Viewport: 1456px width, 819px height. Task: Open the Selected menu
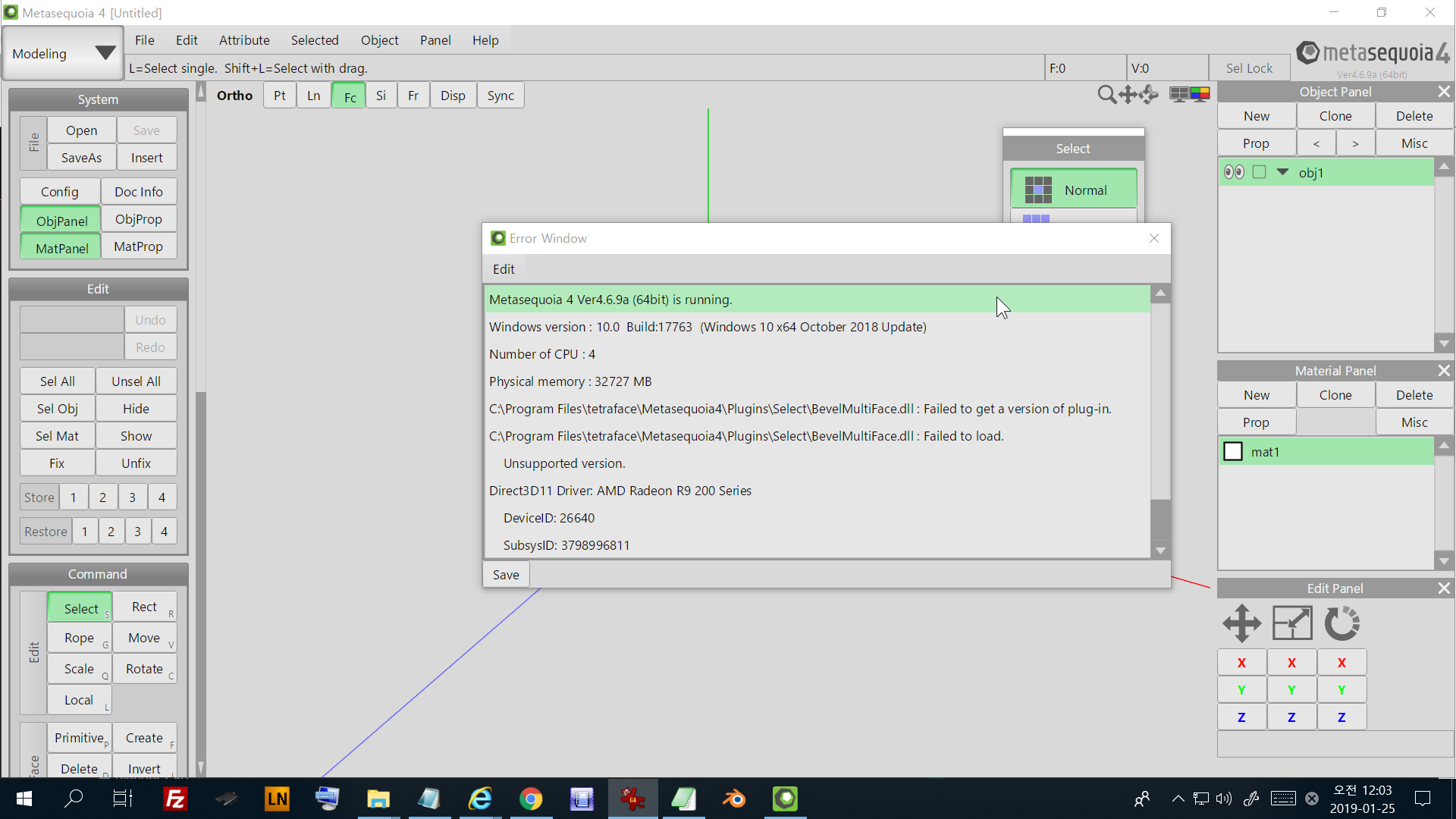pos(315,40)
